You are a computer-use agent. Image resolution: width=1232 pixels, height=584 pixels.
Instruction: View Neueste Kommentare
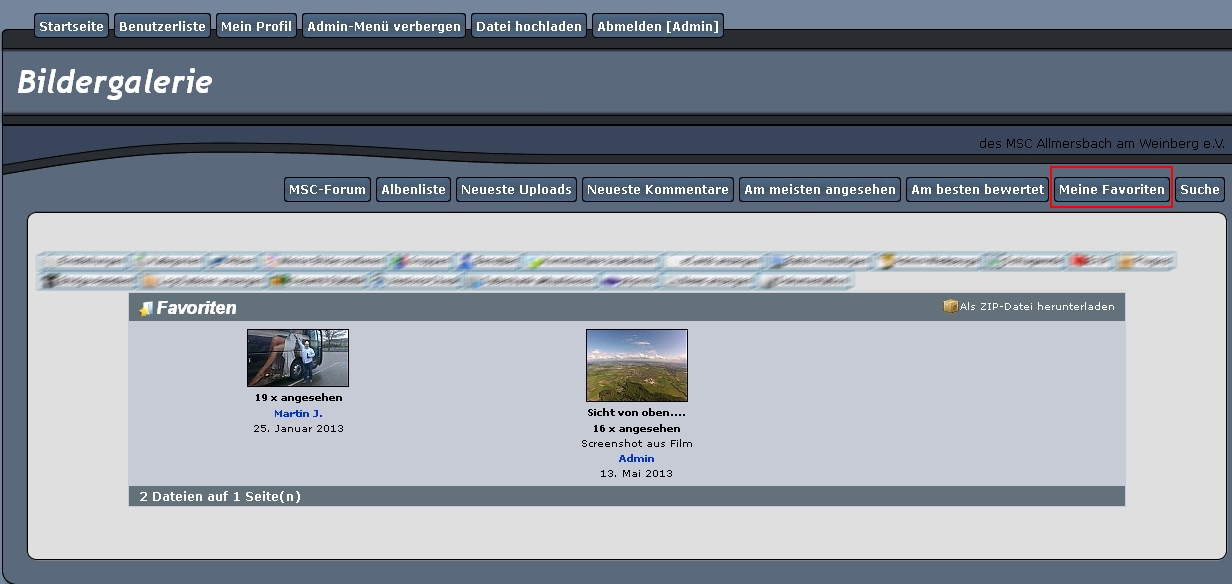[x=657, y=189]
